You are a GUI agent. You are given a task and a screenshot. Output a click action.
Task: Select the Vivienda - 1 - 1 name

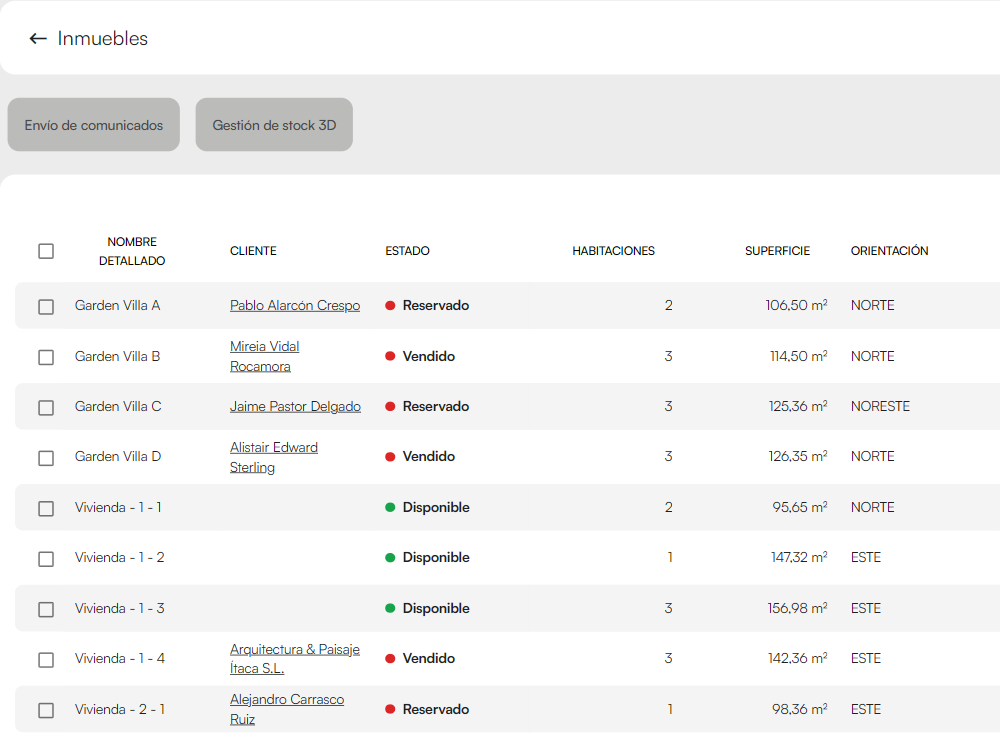(118, 507)
